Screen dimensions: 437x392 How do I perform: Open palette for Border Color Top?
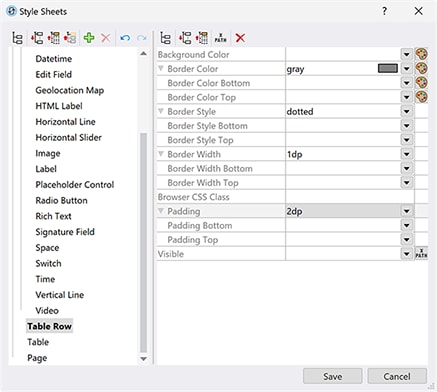(x=421, y=97)
